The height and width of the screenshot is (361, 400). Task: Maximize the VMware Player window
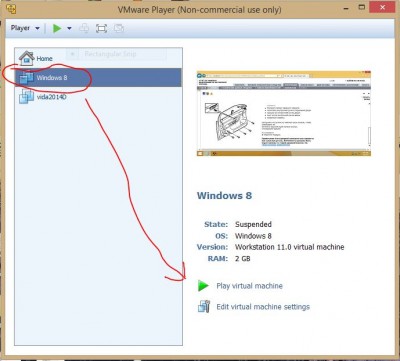coord(362,7)
